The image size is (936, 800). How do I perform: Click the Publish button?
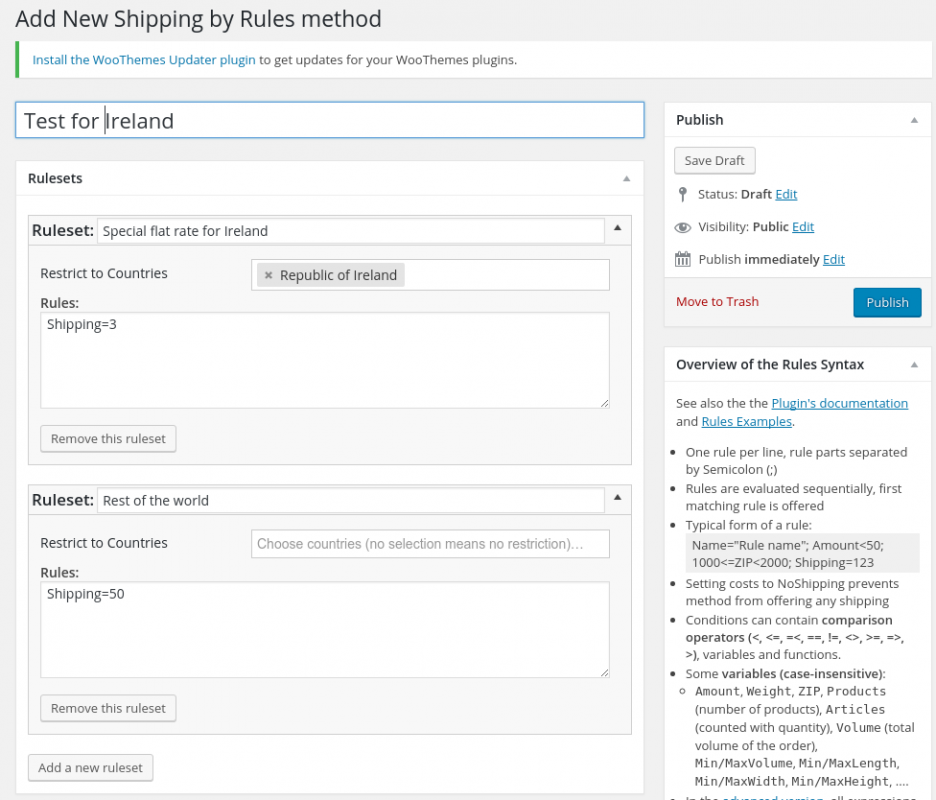[886, 302]
